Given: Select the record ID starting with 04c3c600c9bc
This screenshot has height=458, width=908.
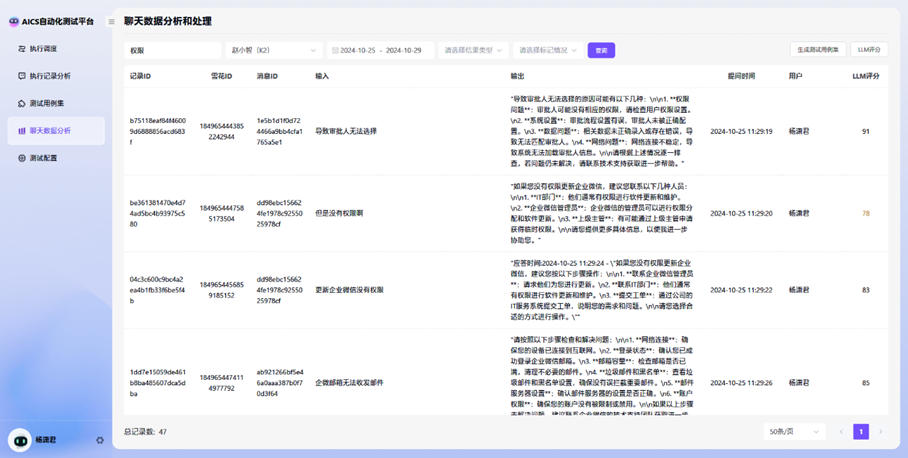Looking at the screenshot, I should tap(158, 290).
